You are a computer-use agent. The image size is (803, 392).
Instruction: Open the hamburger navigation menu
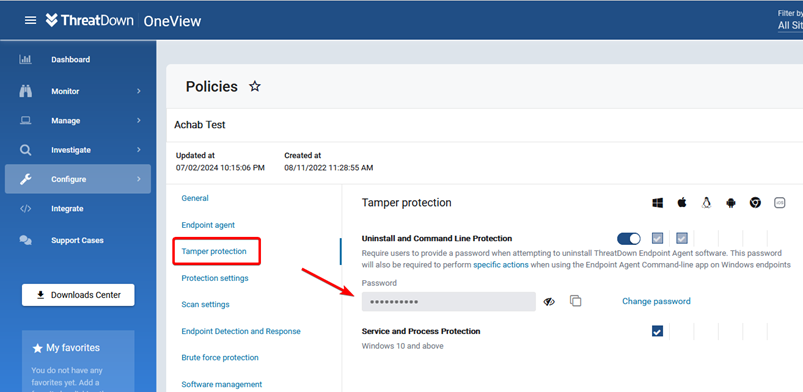tap(31, 20)
